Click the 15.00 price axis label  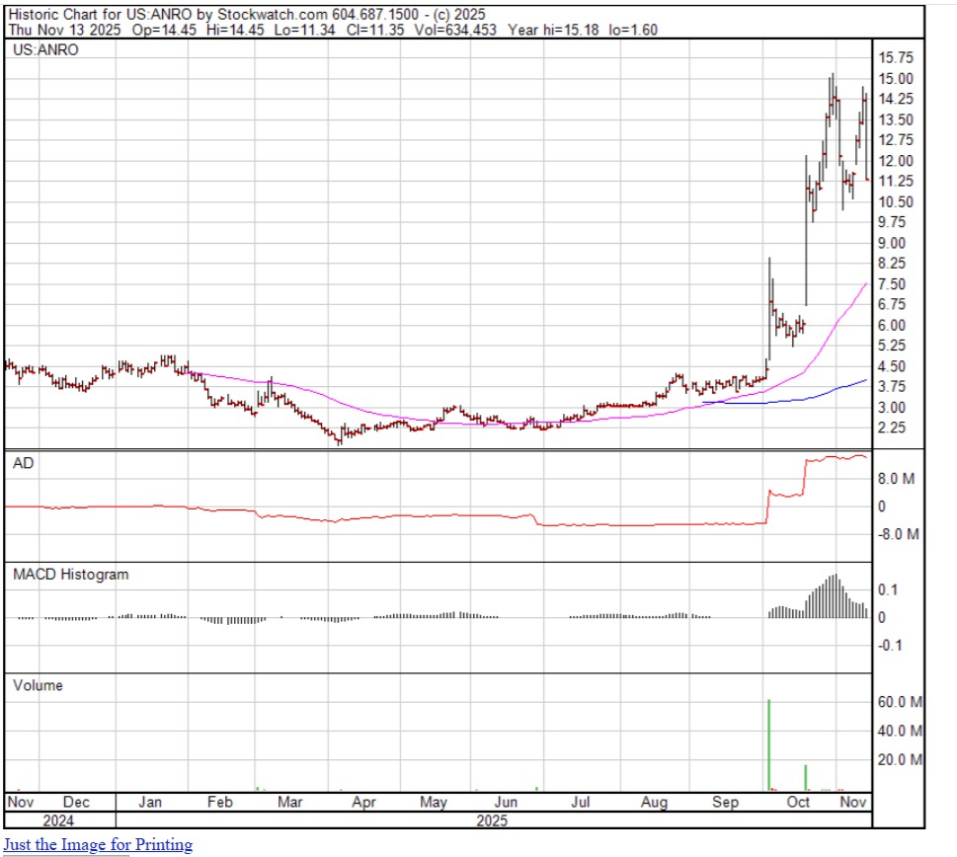895,79
